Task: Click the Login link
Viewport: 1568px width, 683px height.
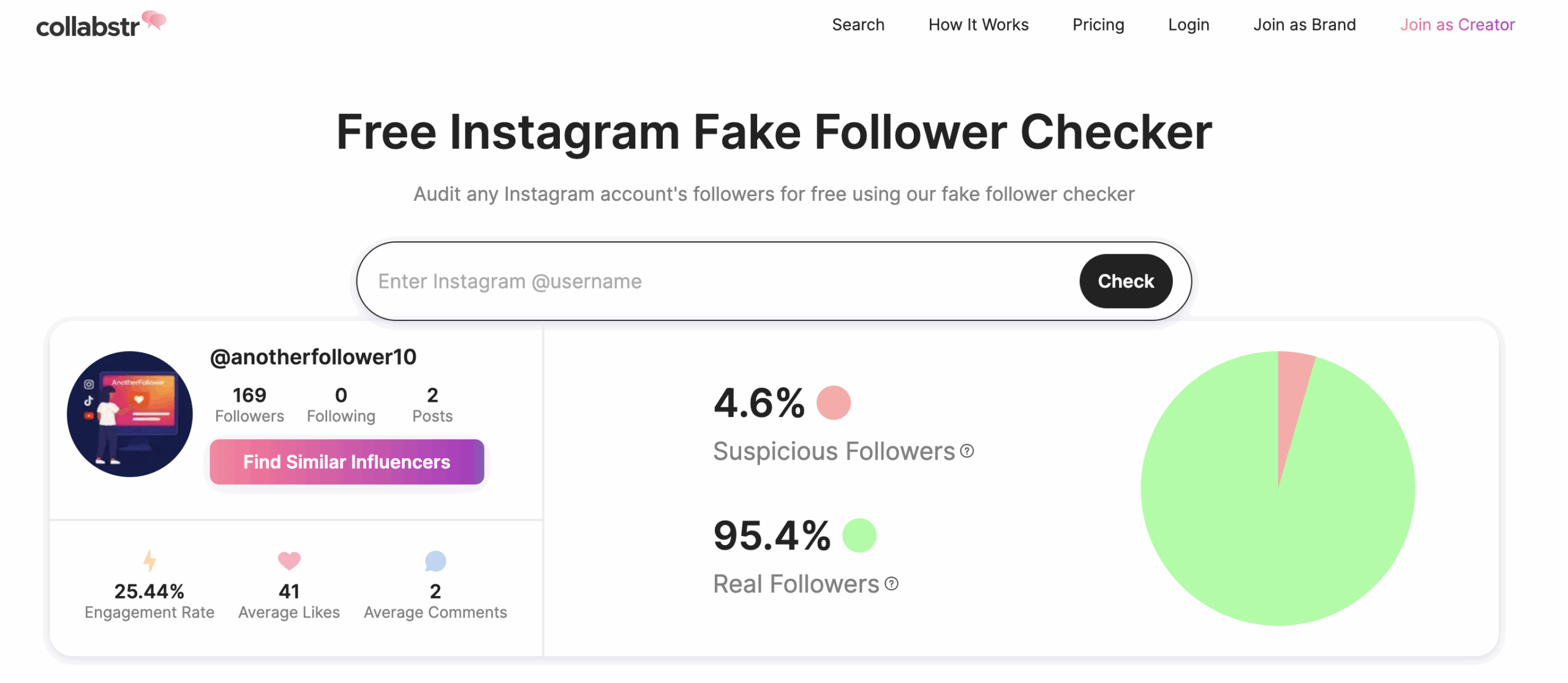Action: (1188, 25)
